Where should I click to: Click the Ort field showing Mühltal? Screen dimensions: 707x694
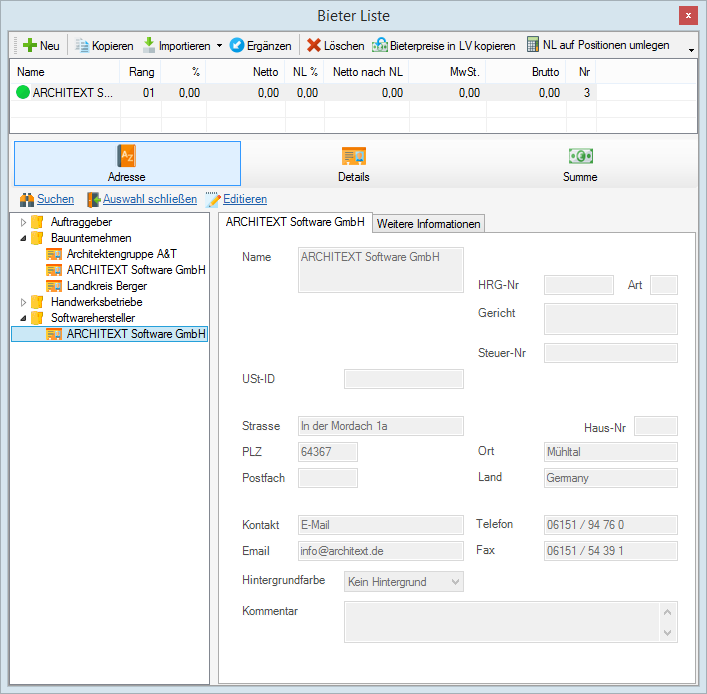tap(611, 452)
